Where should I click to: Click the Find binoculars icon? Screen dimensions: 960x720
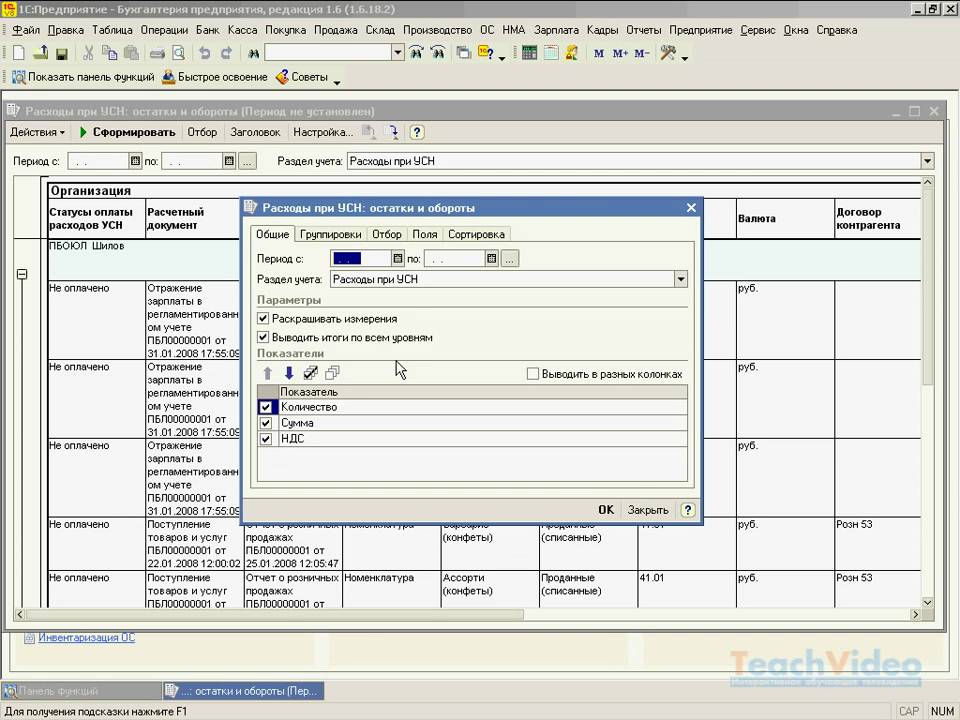(x=253, y=54)
